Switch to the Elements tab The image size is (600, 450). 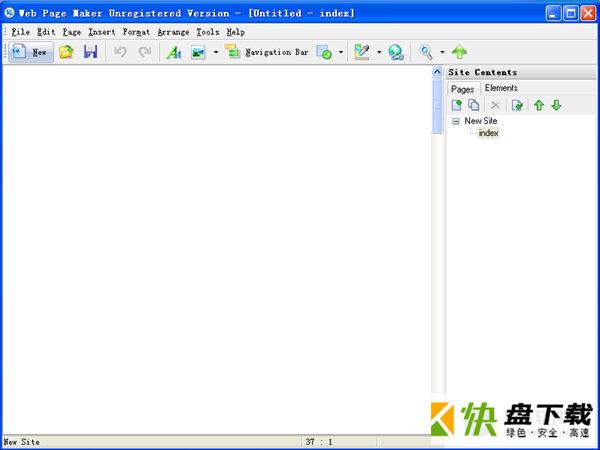pyautogui.click(x=501, y=88)
